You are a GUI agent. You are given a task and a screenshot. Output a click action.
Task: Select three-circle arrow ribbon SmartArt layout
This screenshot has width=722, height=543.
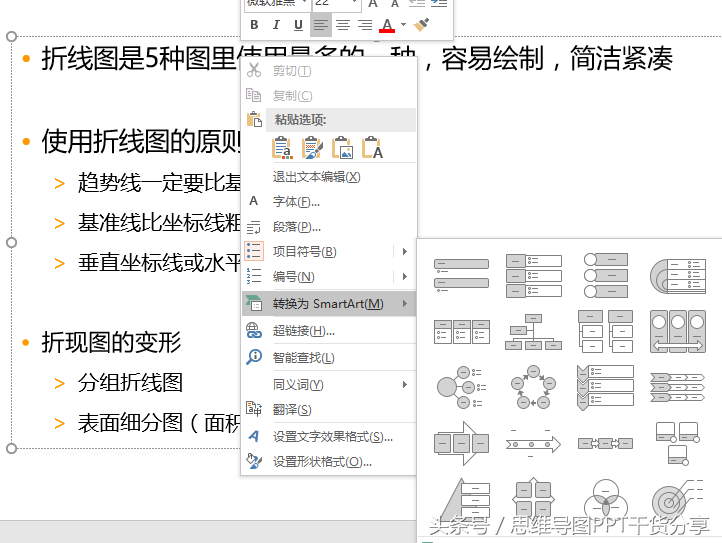pos(678,332)
